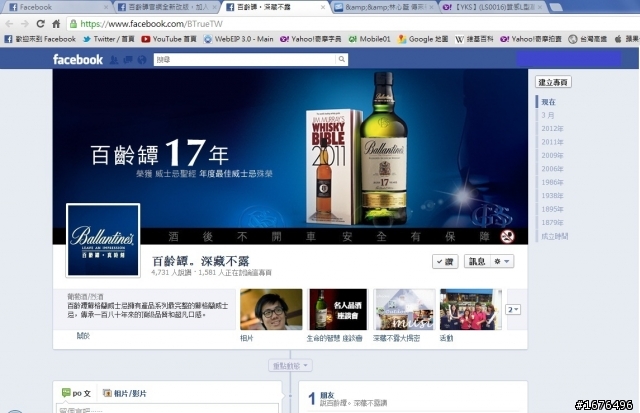Click the Ballantine's profile picture
Image resolution: width=640 pixels, height=413 pixels.
click(x=103, y=240)
